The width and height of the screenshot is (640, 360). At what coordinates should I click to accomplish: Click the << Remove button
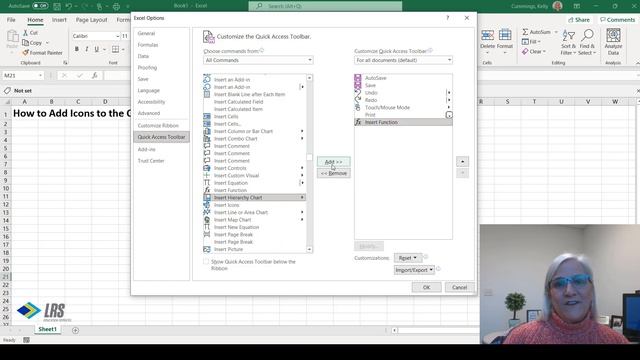click(x=333, y=173)
